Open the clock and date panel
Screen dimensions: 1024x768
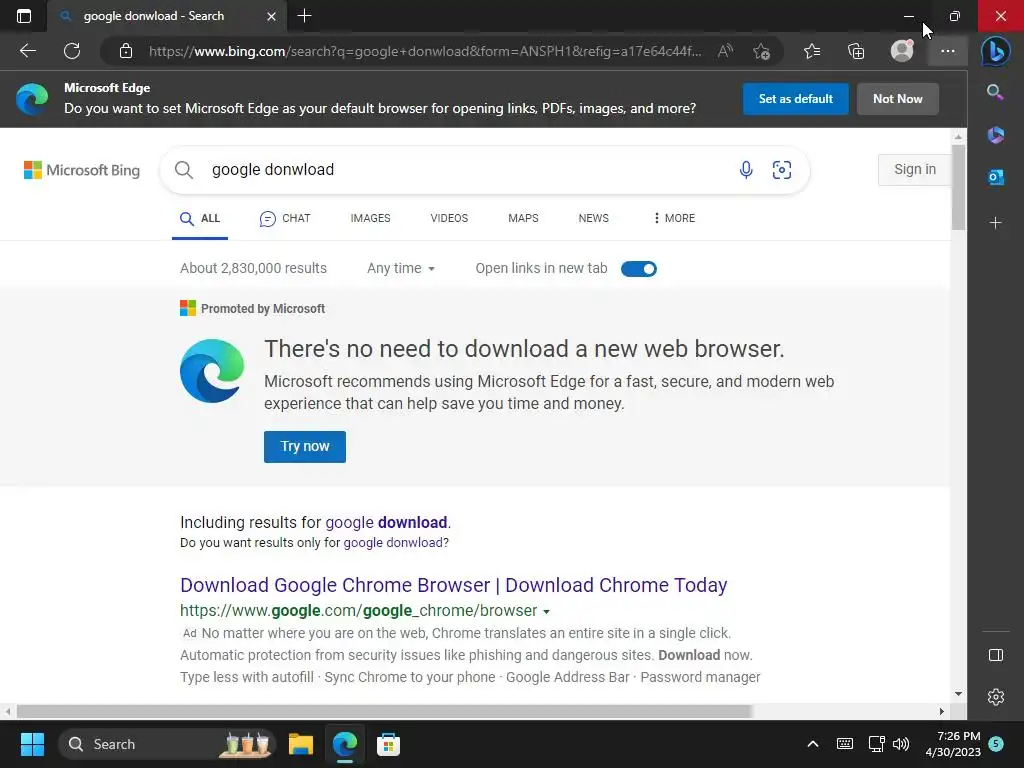click(x=953, y=744)
